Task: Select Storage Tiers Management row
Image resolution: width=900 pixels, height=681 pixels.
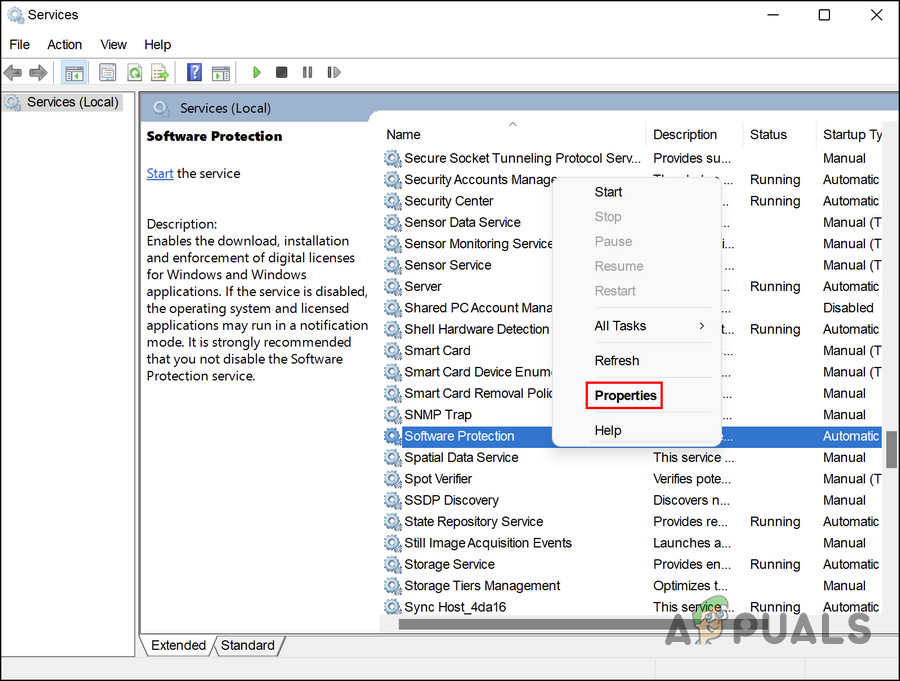Action: point(633,586)
